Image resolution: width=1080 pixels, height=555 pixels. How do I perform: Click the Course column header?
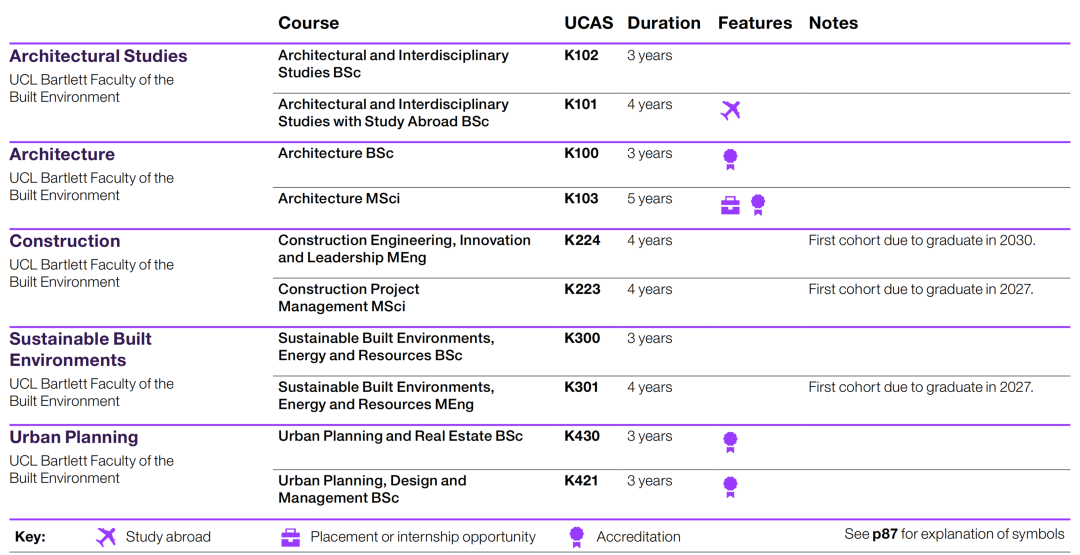pyautogui.click(x=308, y=23)
